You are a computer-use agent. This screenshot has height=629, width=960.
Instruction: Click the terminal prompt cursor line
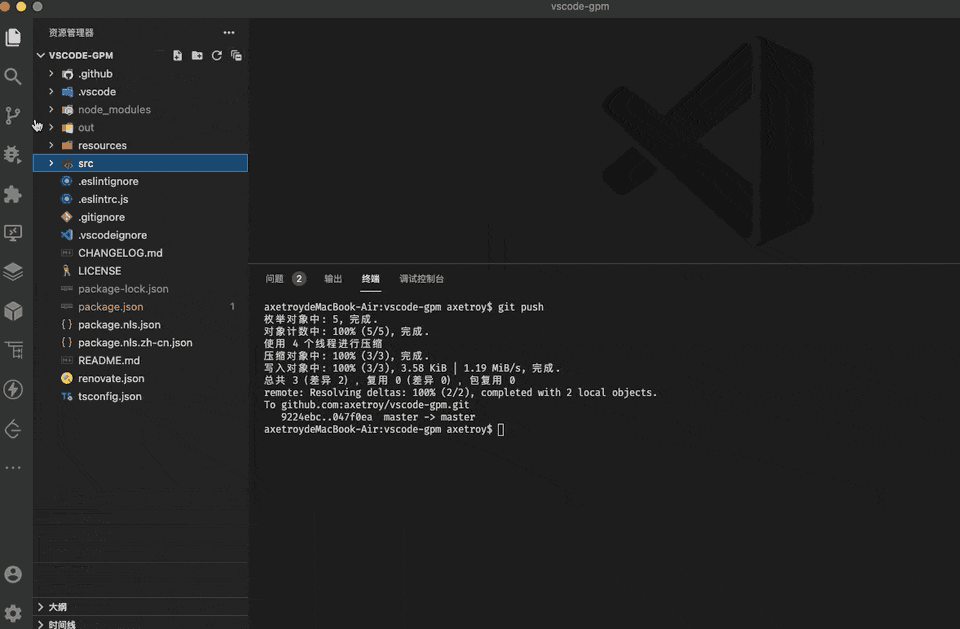pyautogui.click(x=384, y=429)
